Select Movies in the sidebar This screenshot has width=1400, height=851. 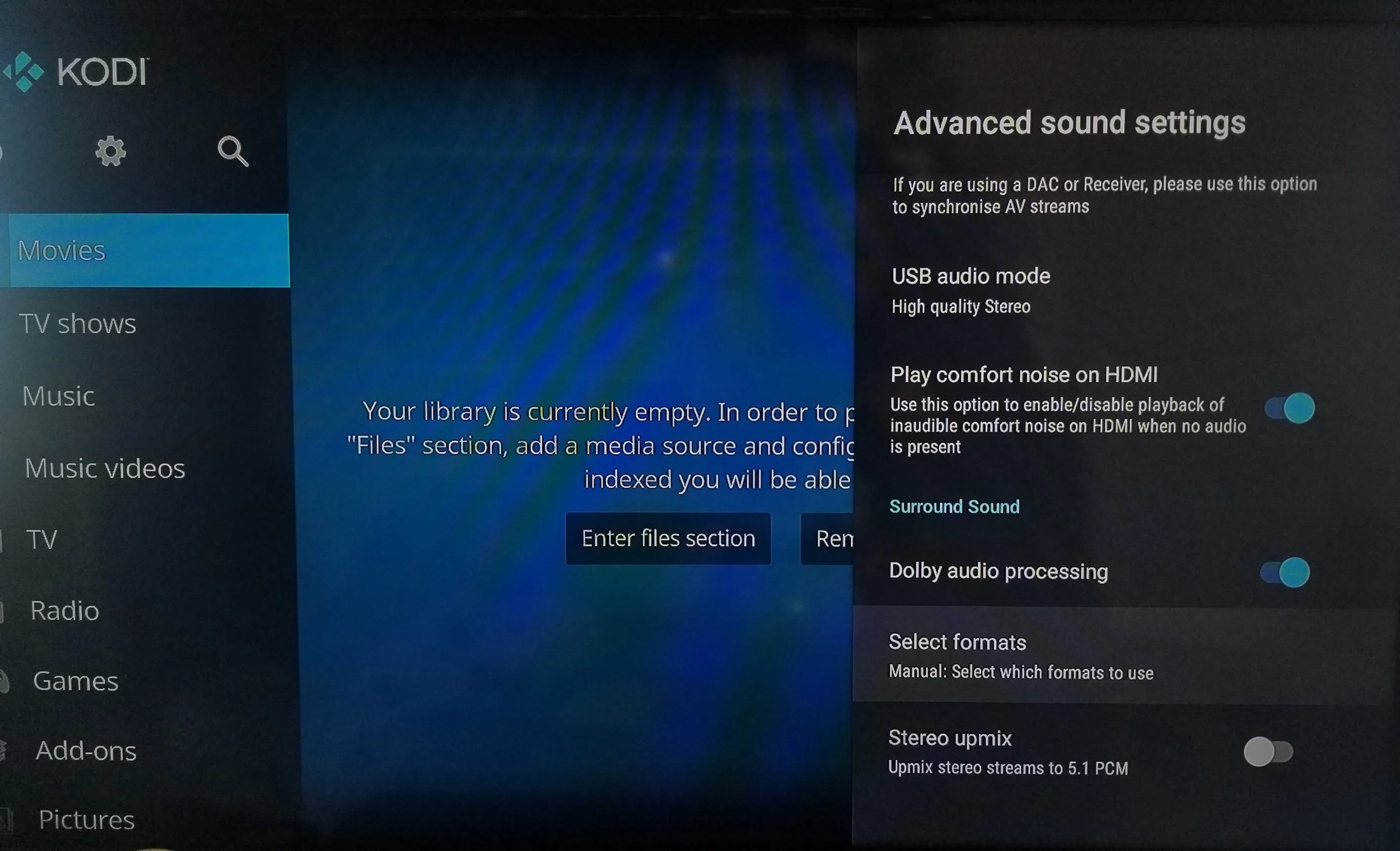click(62, 250)
